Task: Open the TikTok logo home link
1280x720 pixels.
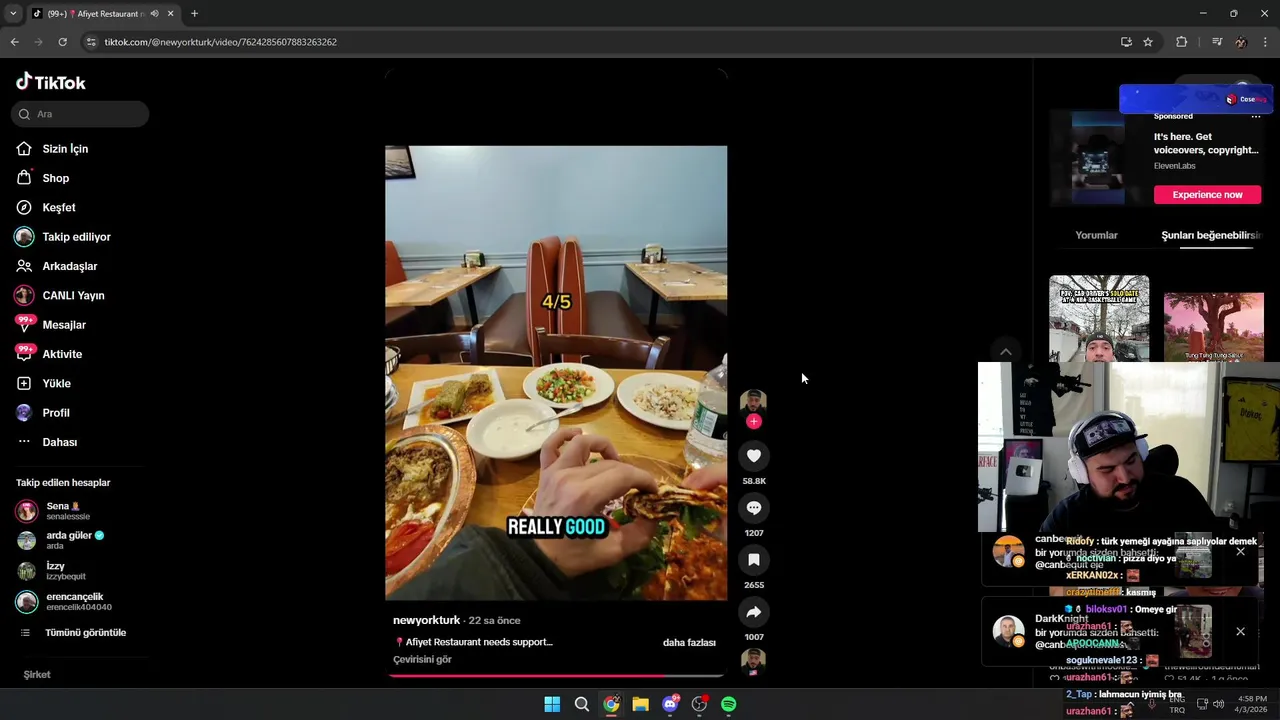Action: 51,82
